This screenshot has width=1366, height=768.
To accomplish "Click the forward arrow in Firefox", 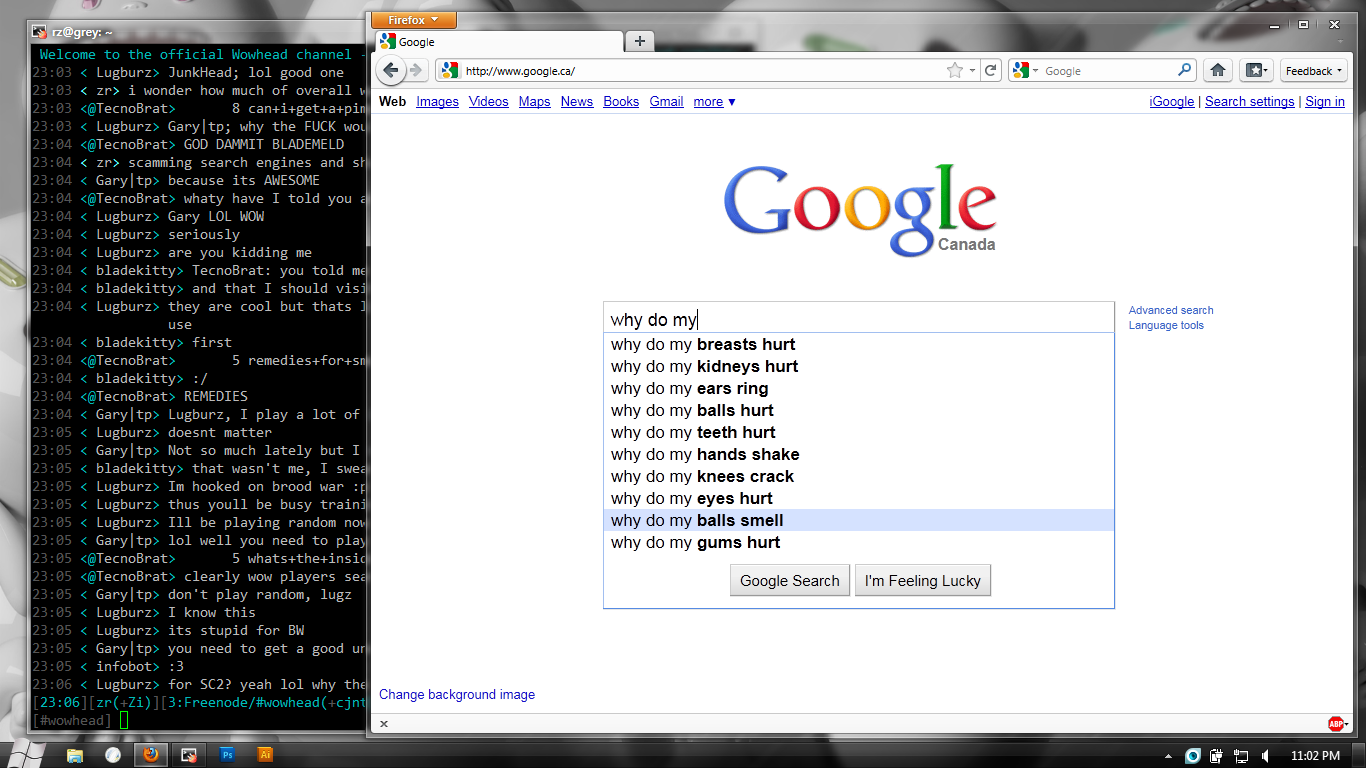I will 416,70.
